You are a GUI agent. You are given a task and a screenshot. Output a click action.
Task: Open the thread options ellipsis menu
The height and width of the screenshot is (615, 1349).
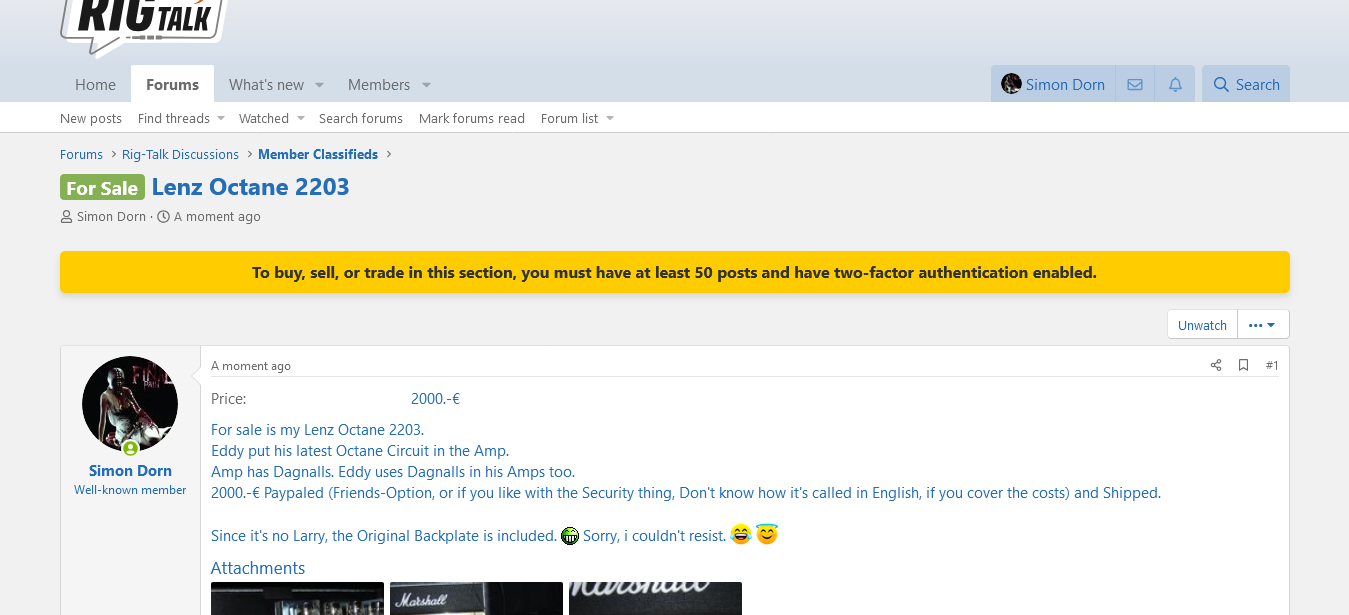[1263, 325]
